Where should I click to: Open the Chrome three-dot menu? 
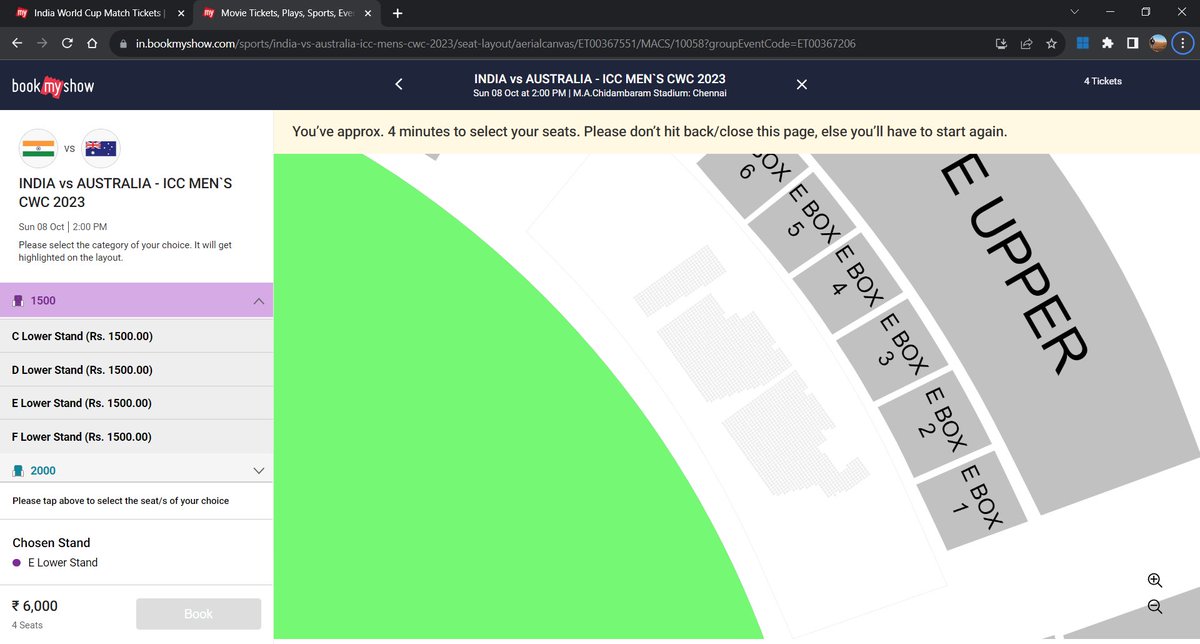1183,44
